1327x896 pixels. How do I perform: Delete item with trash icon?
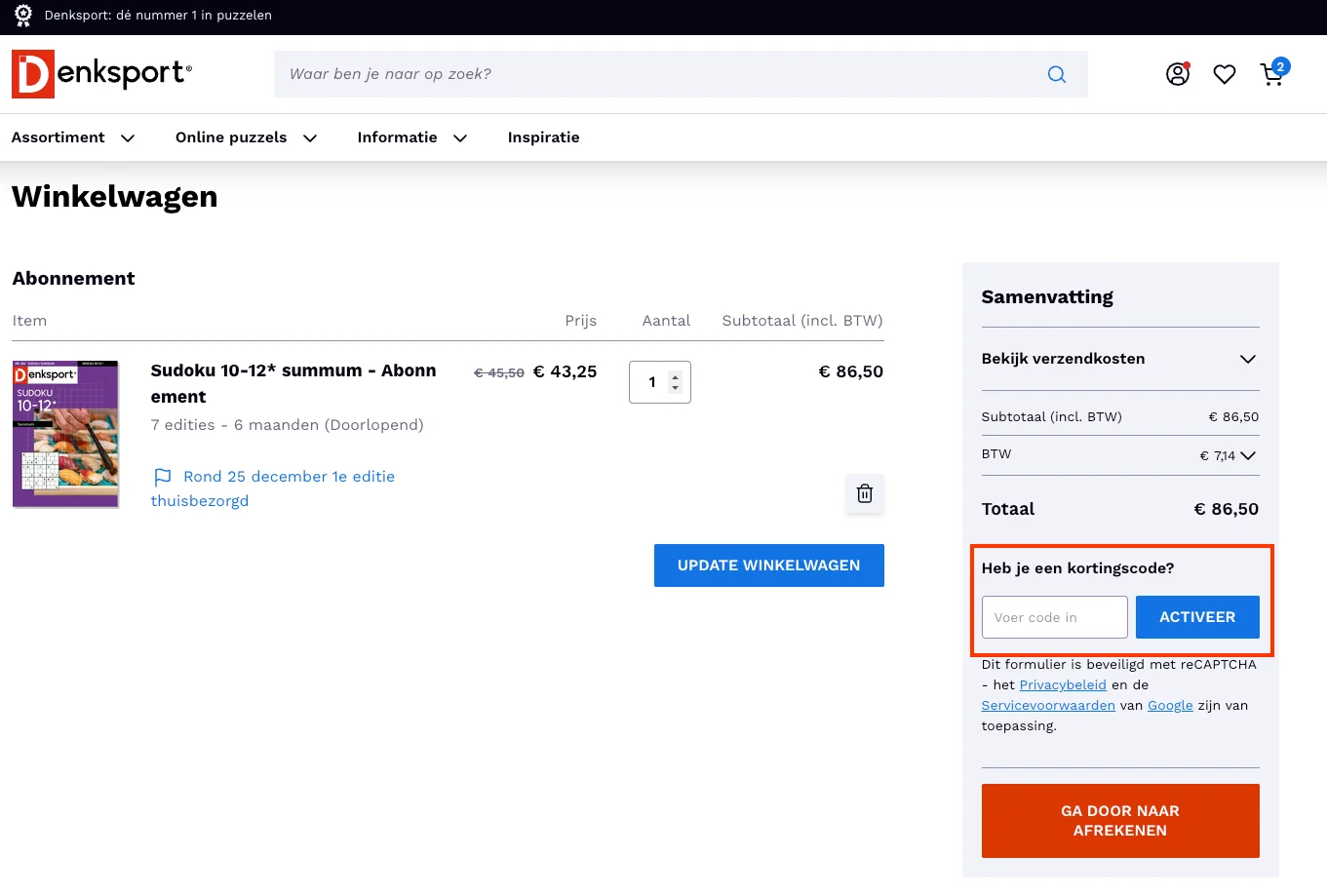(864, 494)
